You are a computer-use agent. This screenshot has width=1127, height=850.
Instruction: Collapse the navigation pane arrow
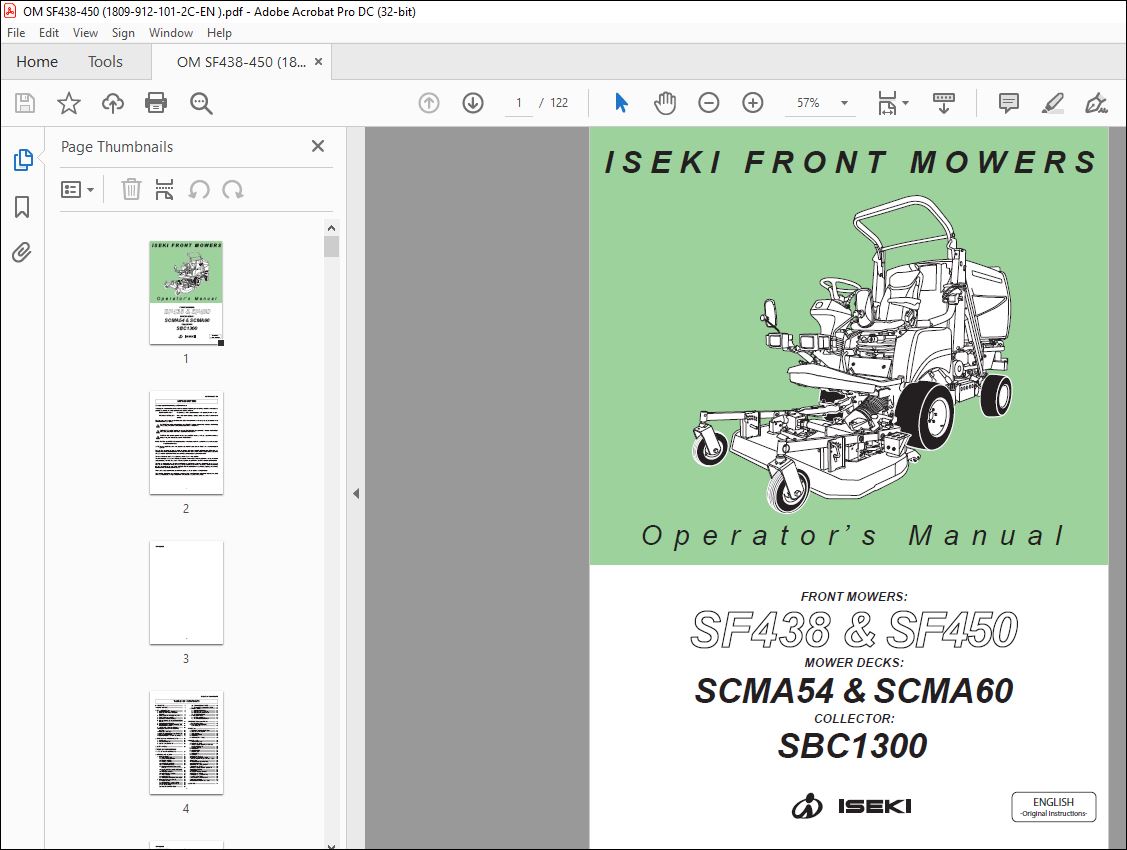[x=356, y=494]
